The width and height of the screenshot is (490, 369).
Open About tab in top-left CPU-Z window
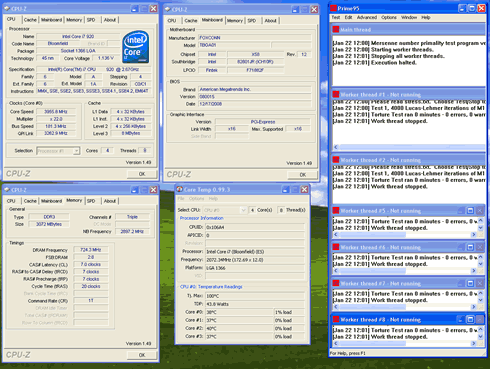(x=110, y=20)
